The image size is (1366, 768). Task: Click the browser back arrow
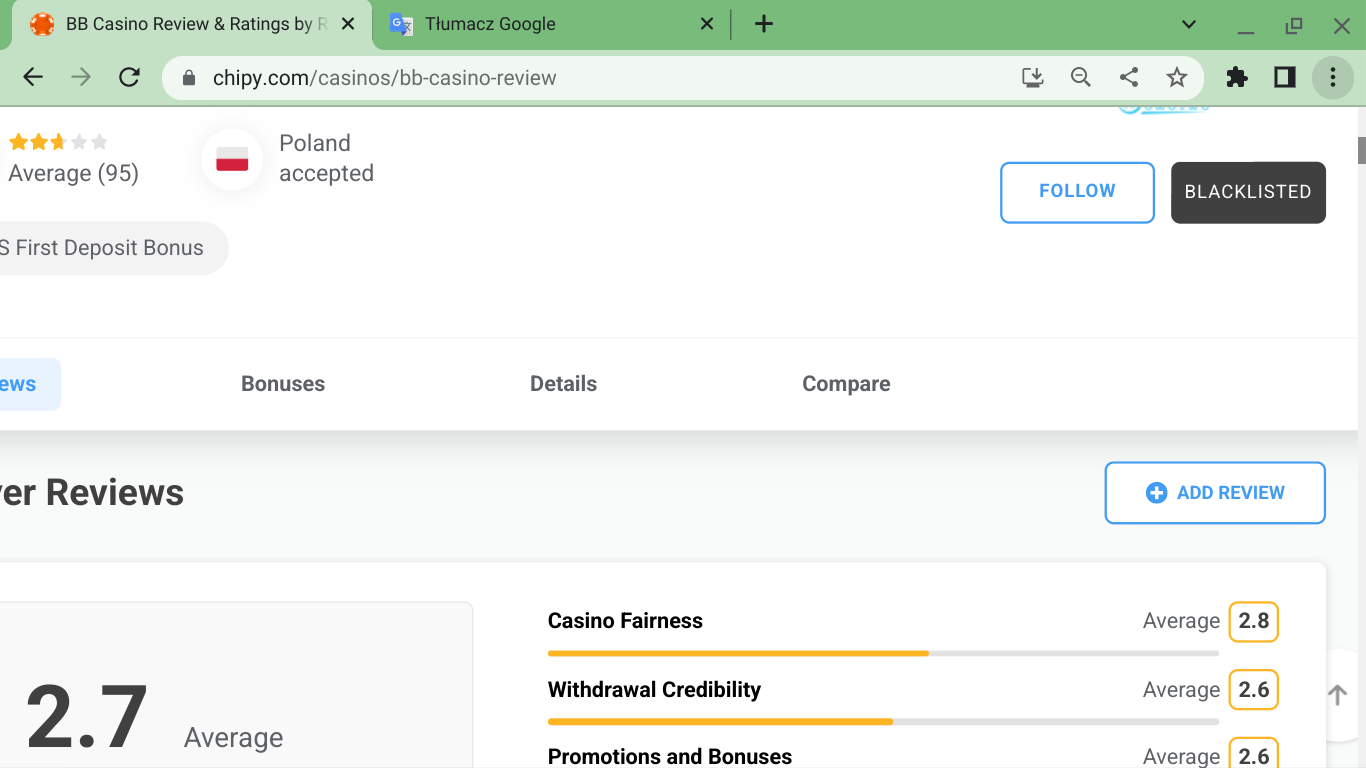click(x=33, y=77)
